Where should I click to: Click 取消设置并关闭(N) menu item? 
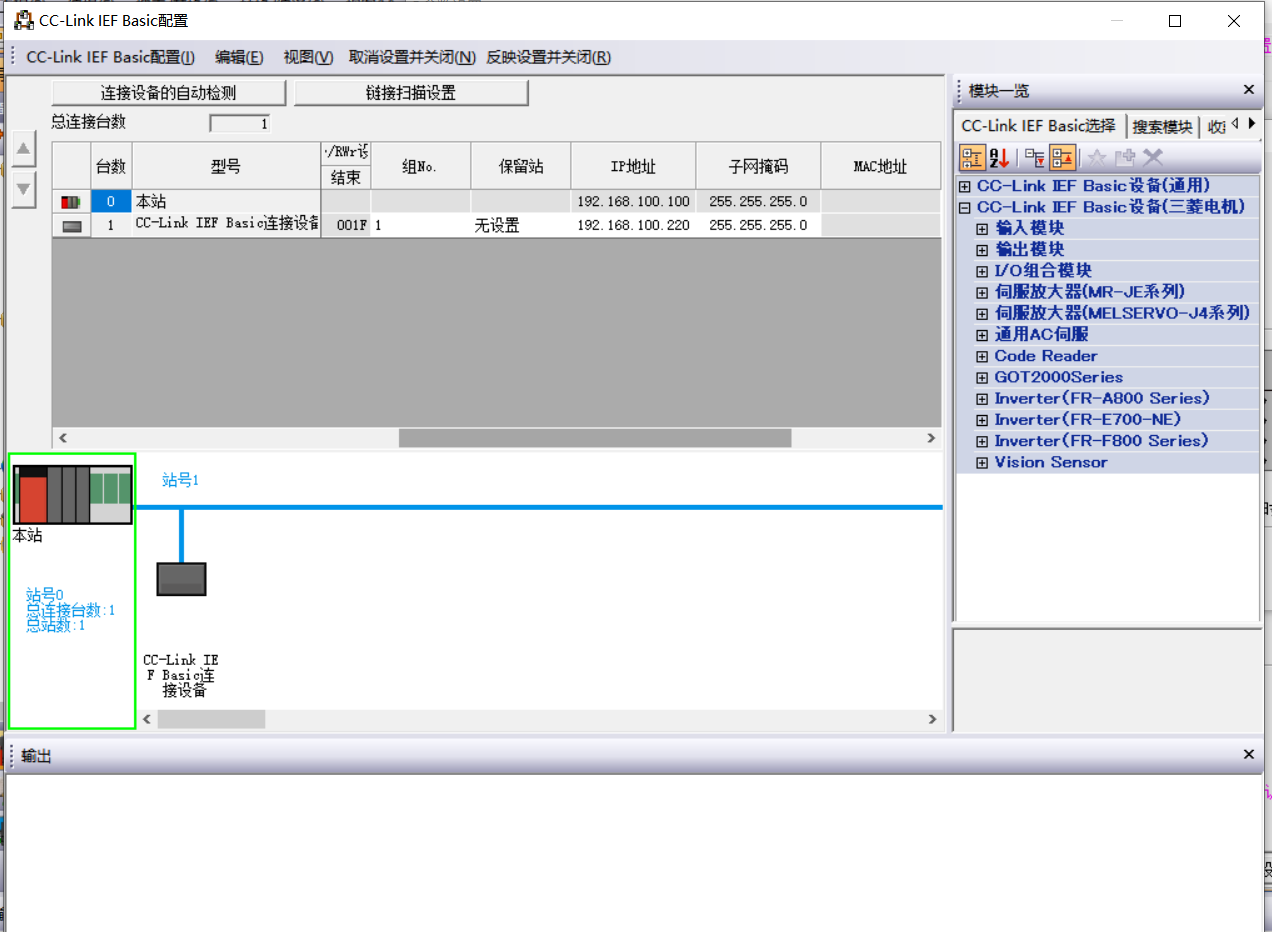pos(411,57)
